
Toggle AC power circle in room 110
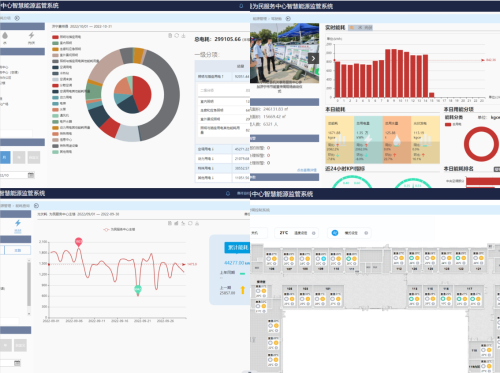(334, 259)
